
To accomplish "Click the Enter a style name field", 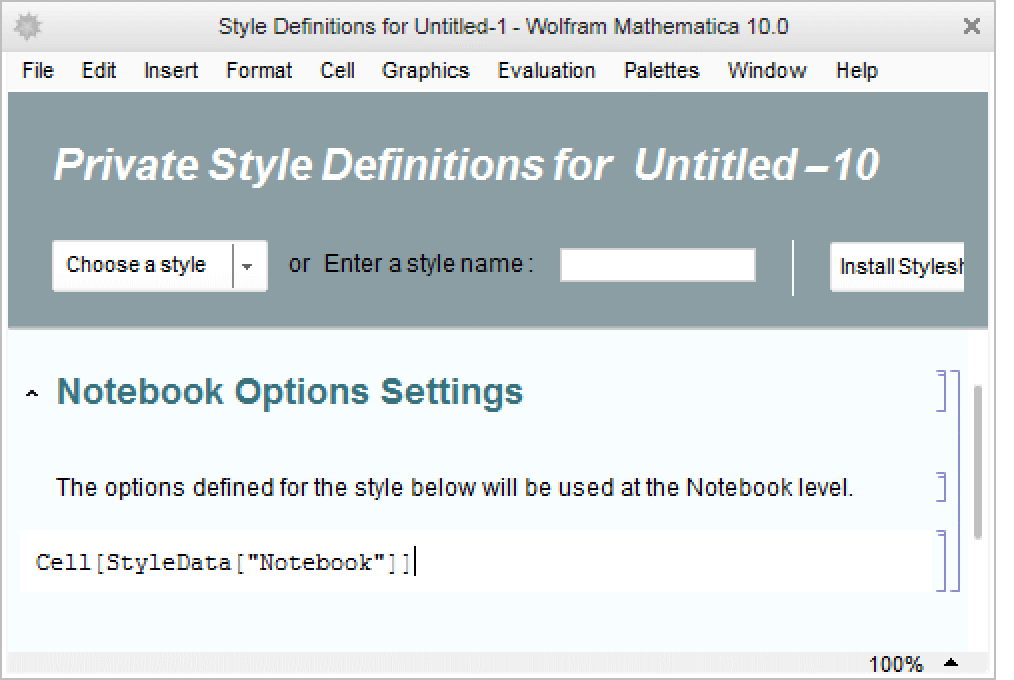I will pyautogui.click(x=657, y=266).
